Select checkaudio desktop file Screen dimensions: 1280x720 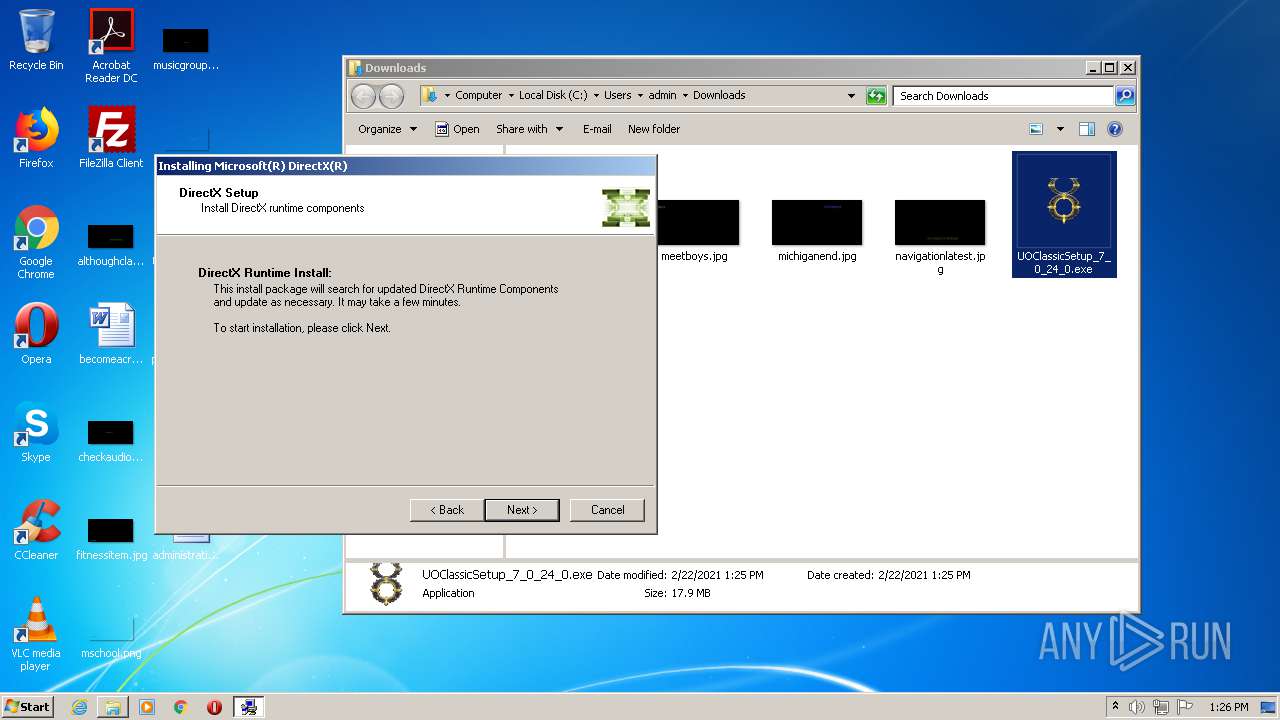click(111, 442)
